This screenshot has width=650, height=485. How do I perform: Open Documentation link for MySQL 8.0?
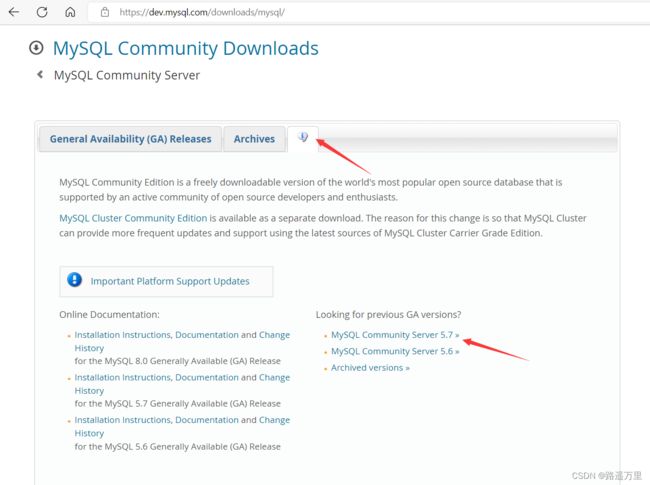(207, 335)
